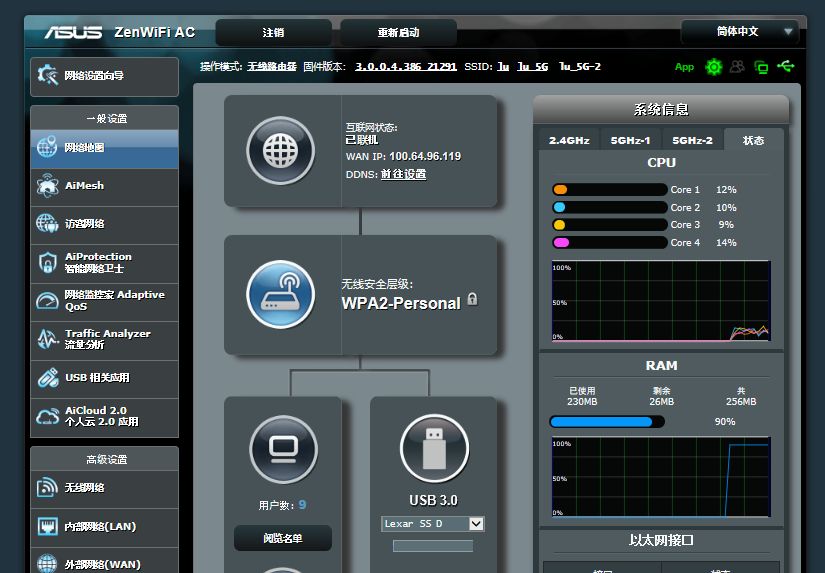Click the green gear status icon
This screenshot has width=825, height=573.
pyautogui.click(x=713, y=67)
